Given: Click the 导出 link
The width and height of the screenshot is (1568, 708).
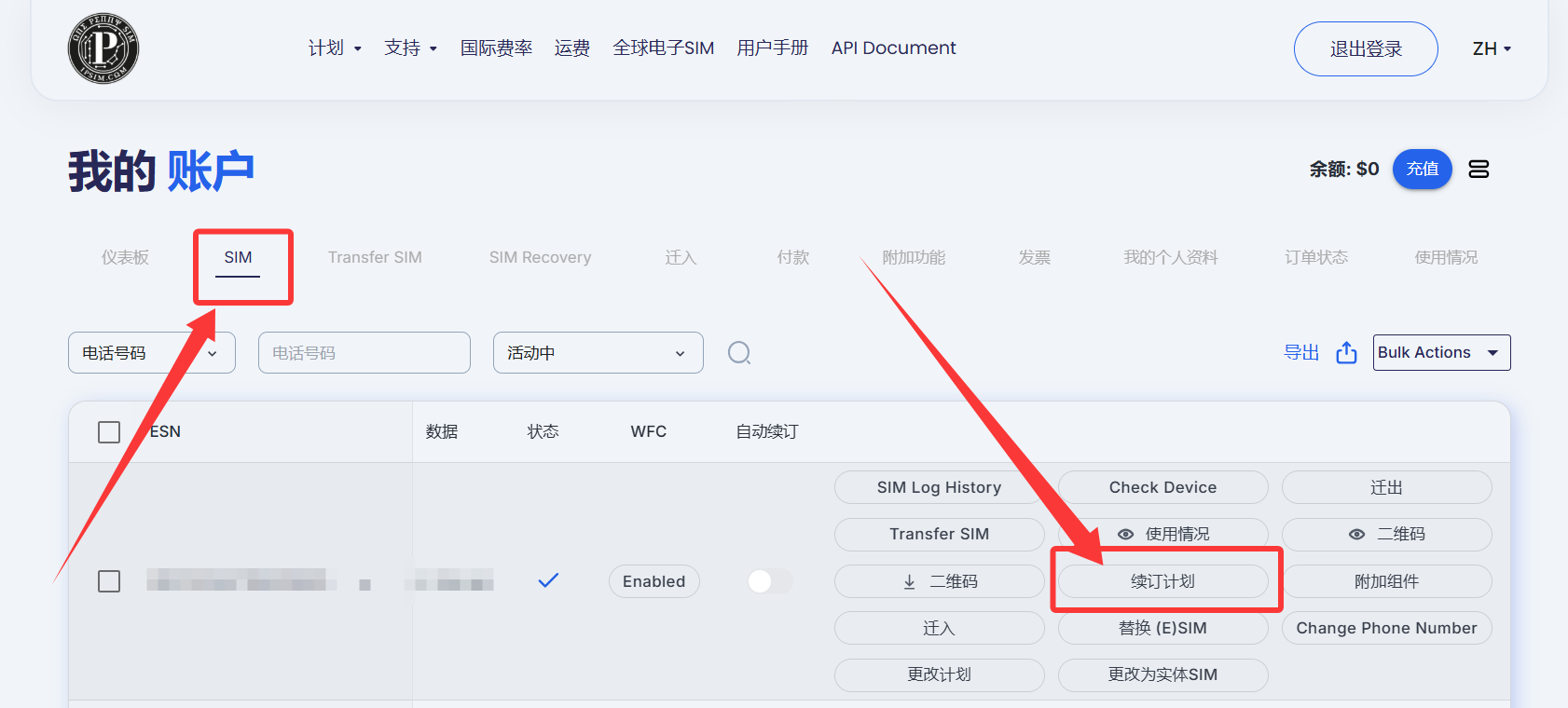Looking at the screenshot, I should (1301, 352).
